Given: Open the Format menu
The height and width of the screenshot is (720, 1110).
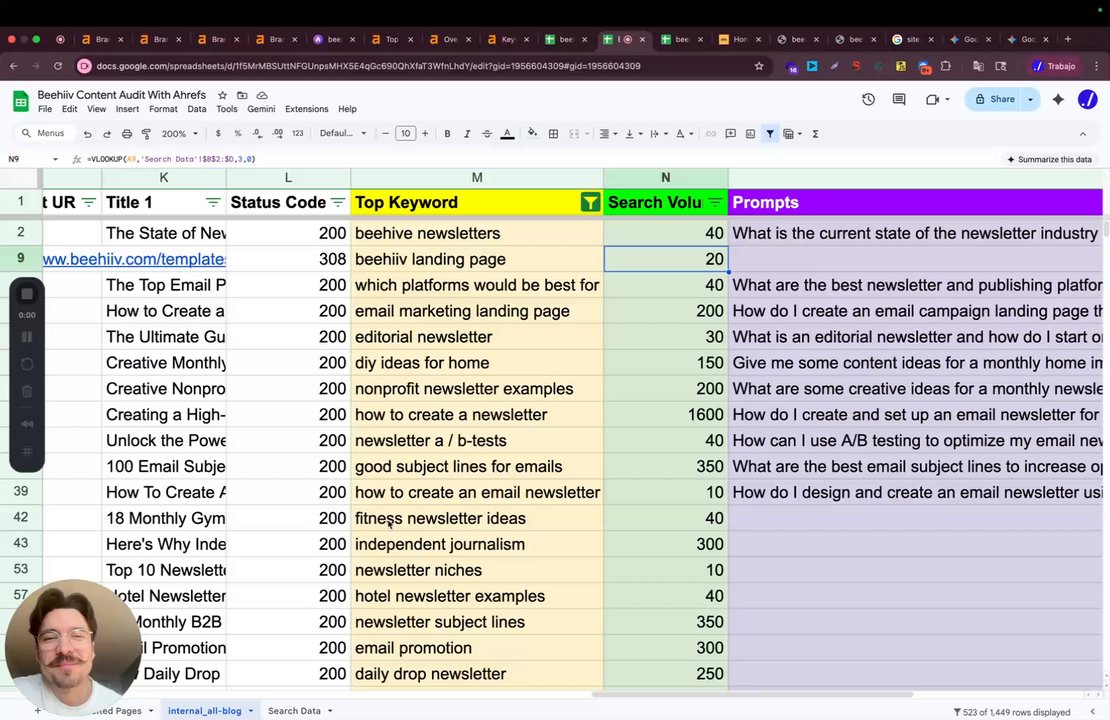Looking at the screenshot, I should 163,109.
